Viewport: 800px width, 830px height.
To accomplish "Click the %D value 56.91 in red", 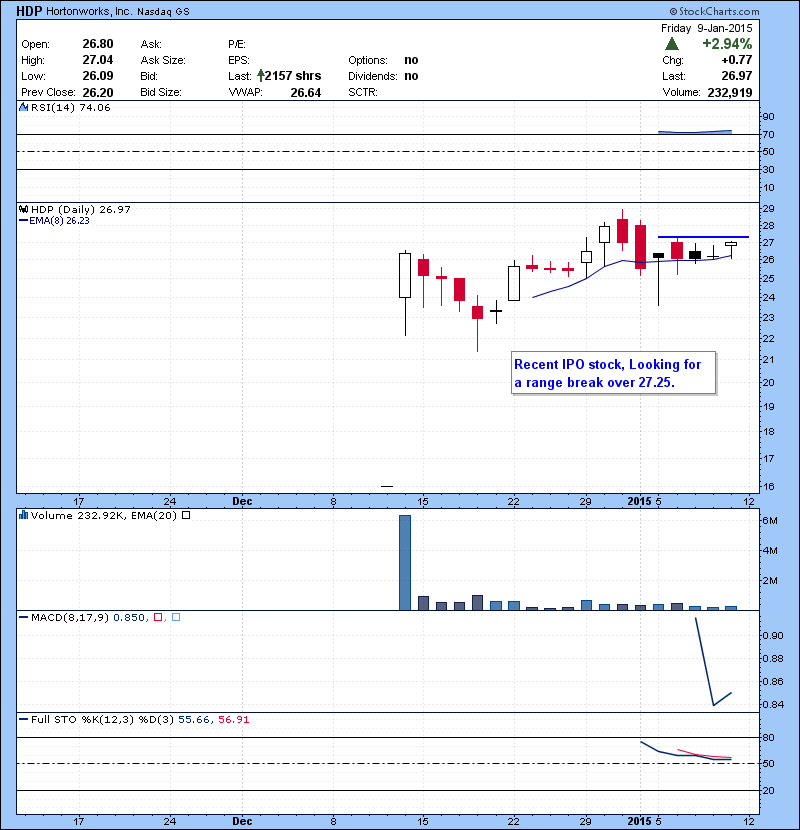I will pos(233,720).
